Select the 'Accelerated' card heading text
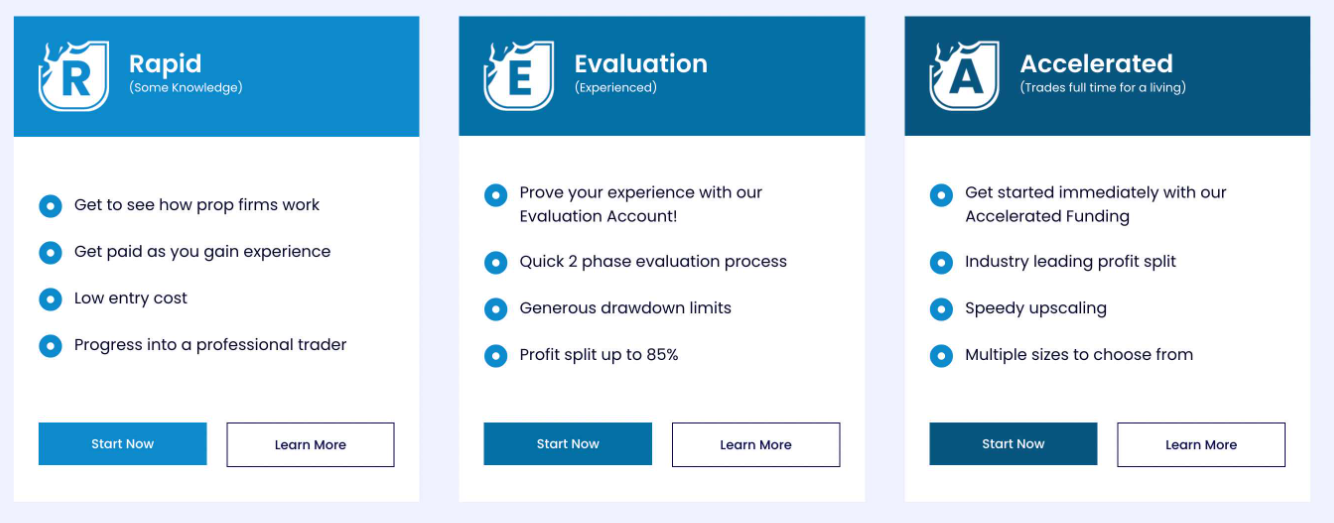1334x523 pixels. pyautogui.click(x=1096, y=64)
